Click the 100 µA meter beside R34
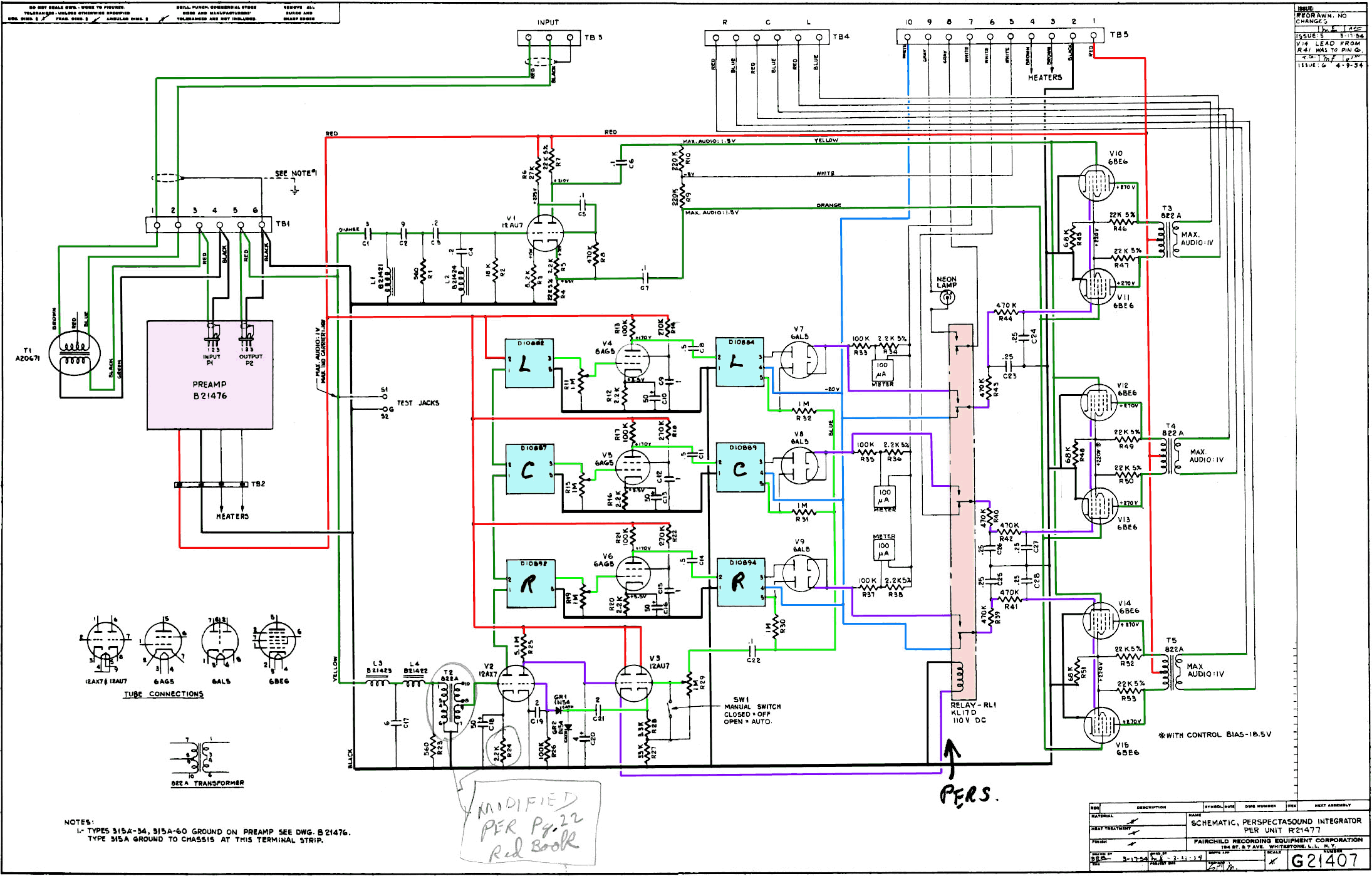This screenshot has height=876, width=1372. [x=881, y=370]
